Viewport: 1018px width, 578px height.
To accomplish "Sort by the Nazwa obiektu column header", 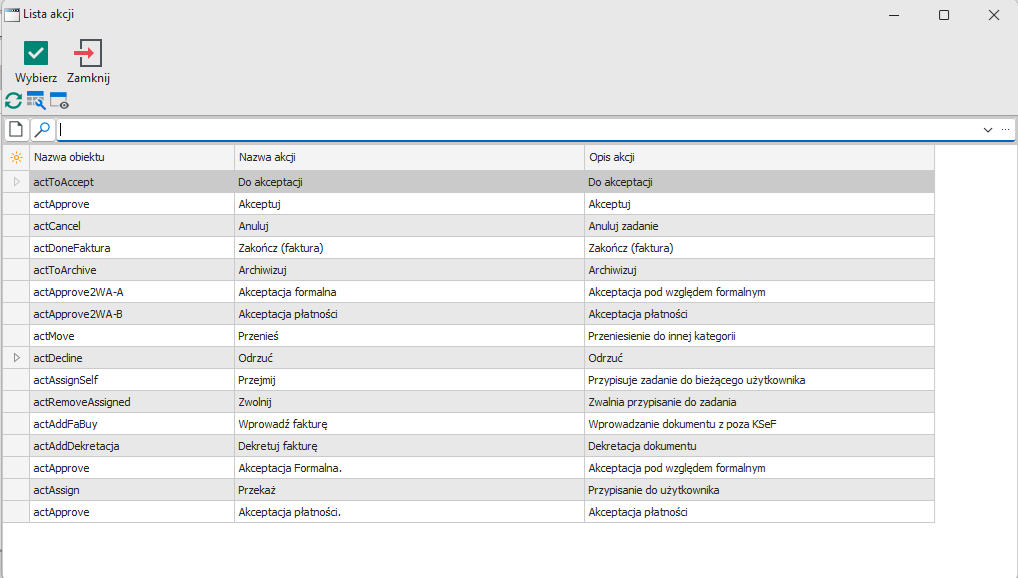I will tap(131, 158).
